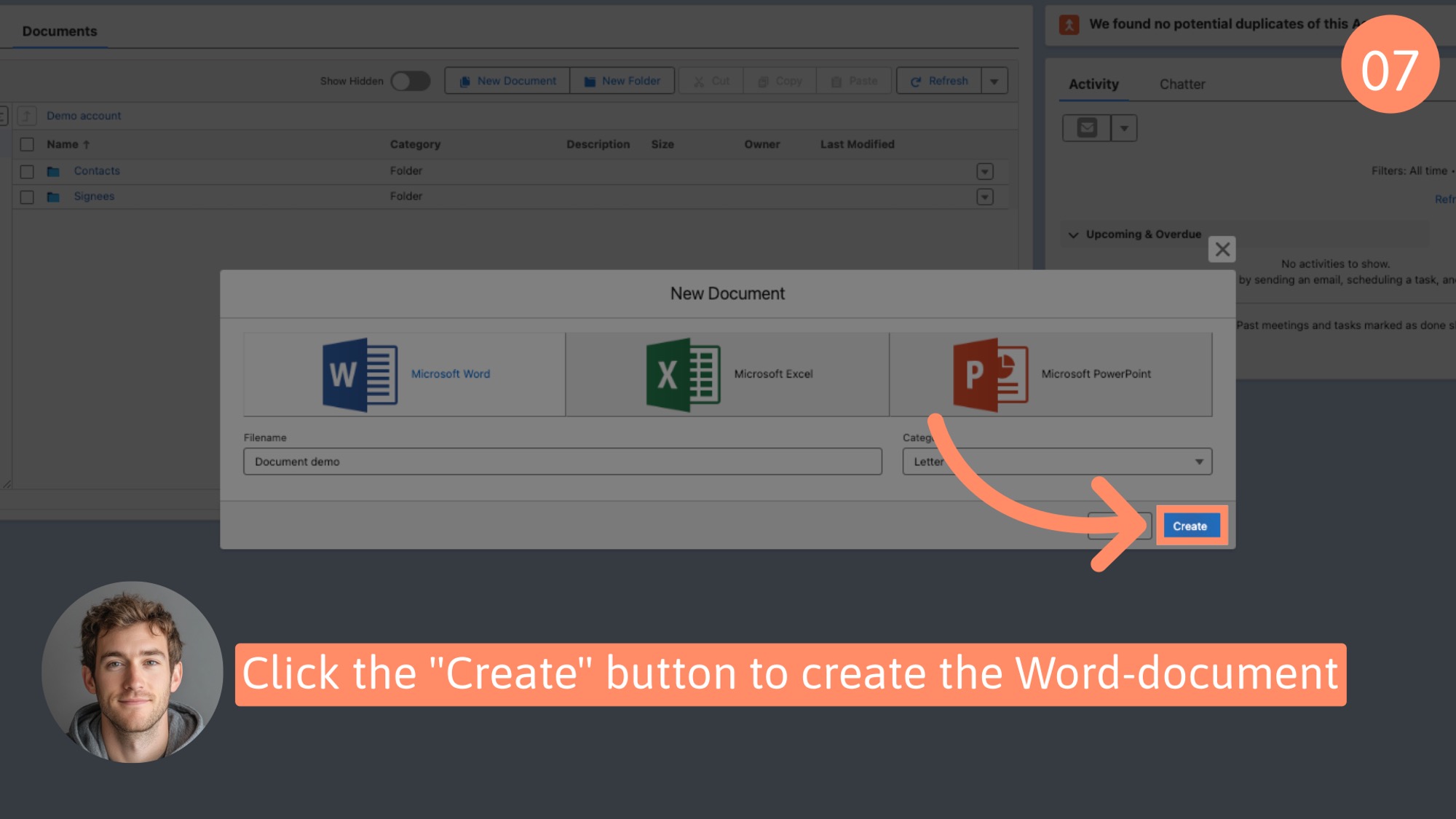1456x819 pixels.
Task: Click the Filters: All time text
Action: coord(1410,171)
